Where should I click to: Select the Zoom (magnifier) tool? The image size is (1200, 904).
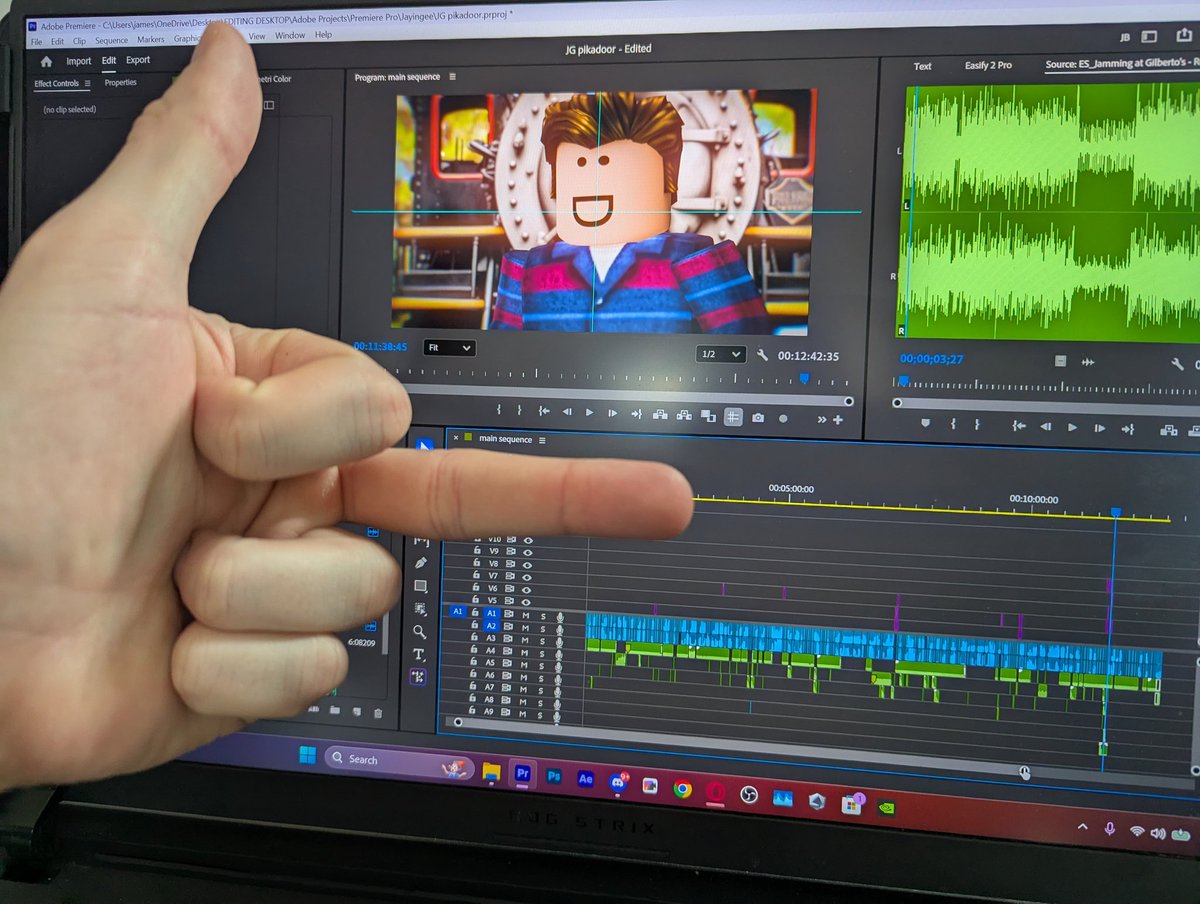tap(420, 631)
